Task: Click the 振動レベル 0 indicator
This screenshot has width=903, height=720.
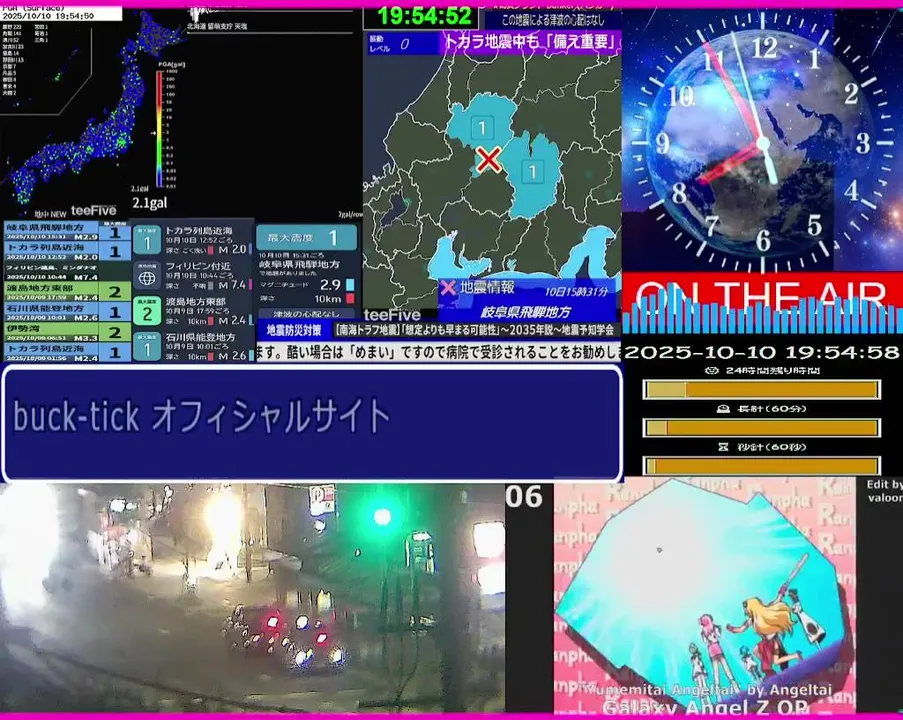Action: (403, 44)
